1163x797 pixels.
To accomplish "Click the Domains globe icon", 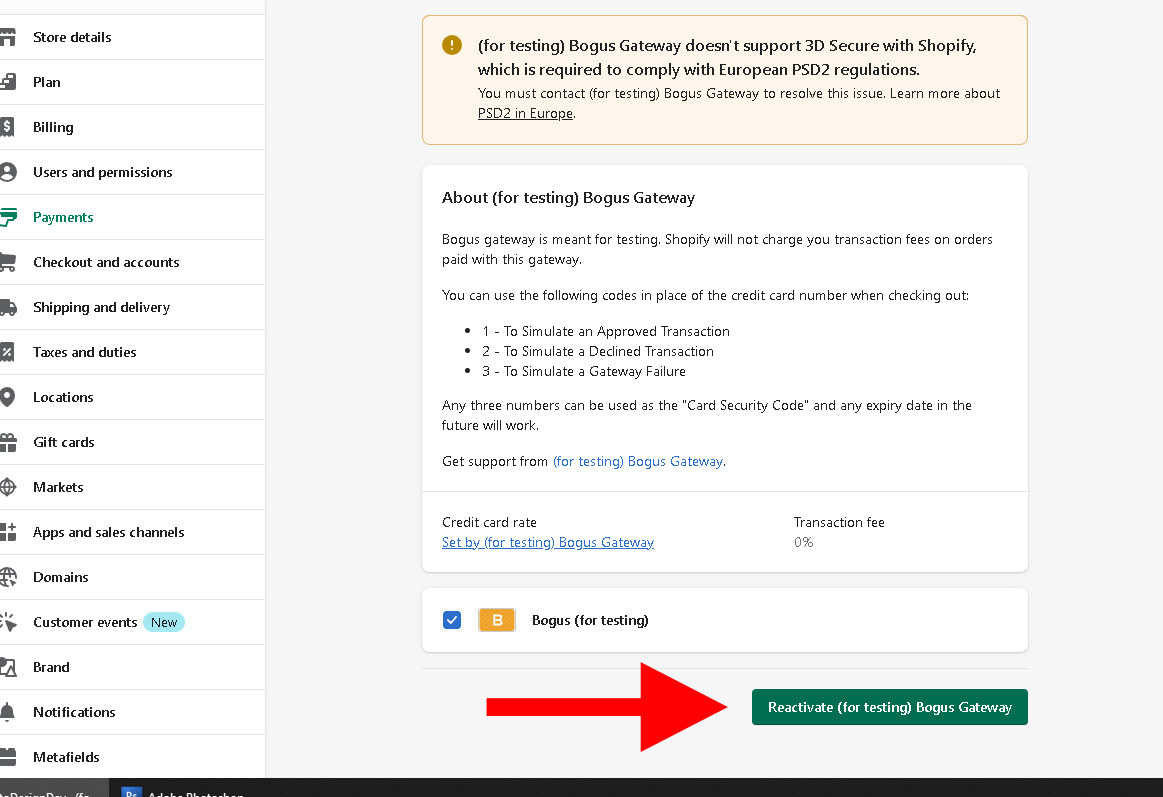I will click(x=8, y=577).
